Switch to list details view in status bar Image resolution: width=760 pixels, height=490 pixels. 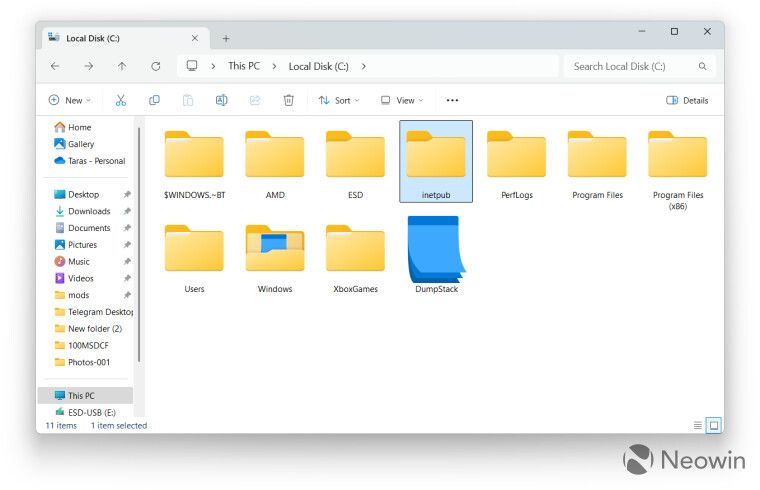pyautogui.click(x=697, y=426)
